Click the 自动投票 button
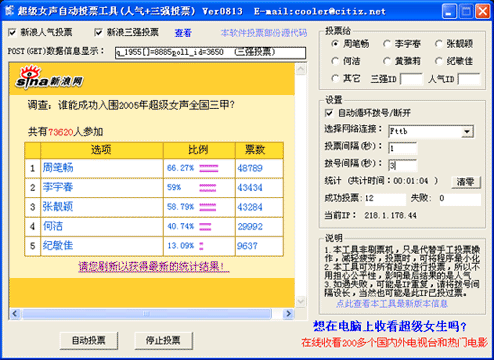Screen dimensions: 494x360 tap(89, 340)
